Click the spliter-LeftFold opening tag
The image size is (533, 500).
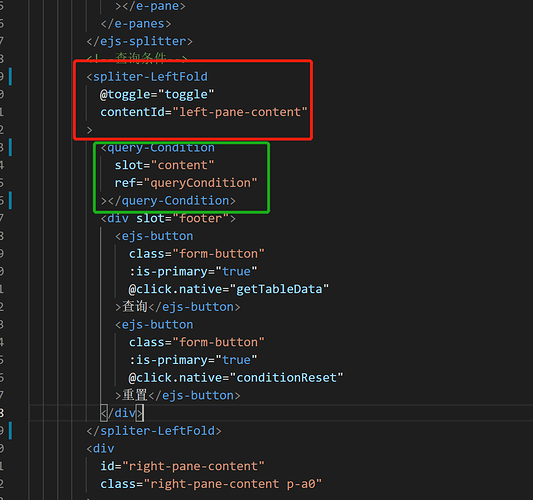pyautogui.click(x=147, y=77)
